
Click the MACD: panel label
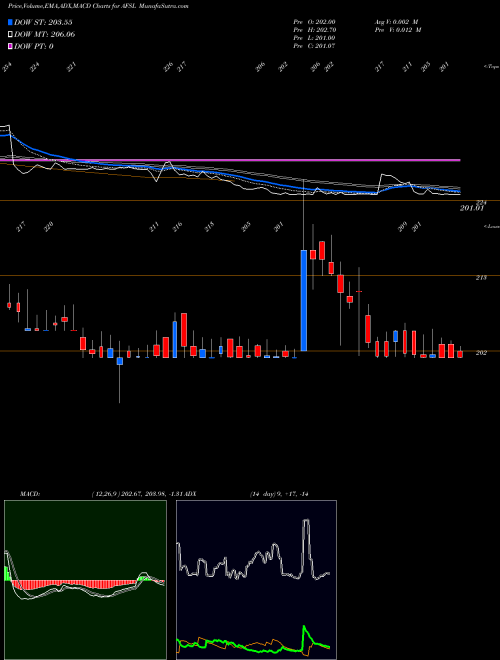[x=30, y=494]
